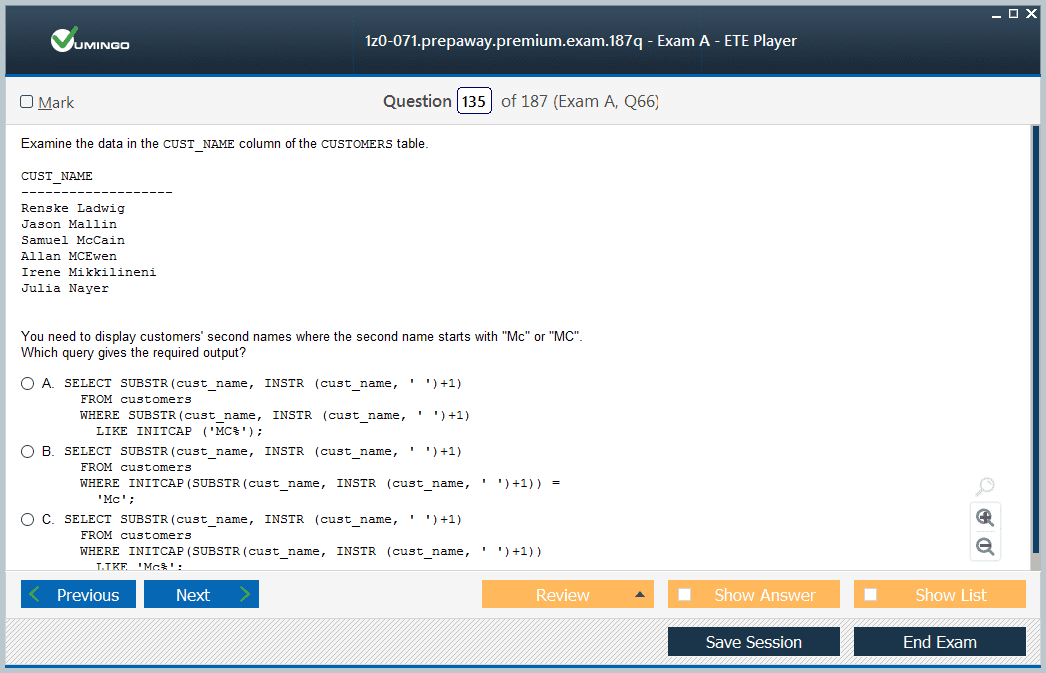Click the zoom out magnifier icon
1046x673 pixels.
[985, 547]
